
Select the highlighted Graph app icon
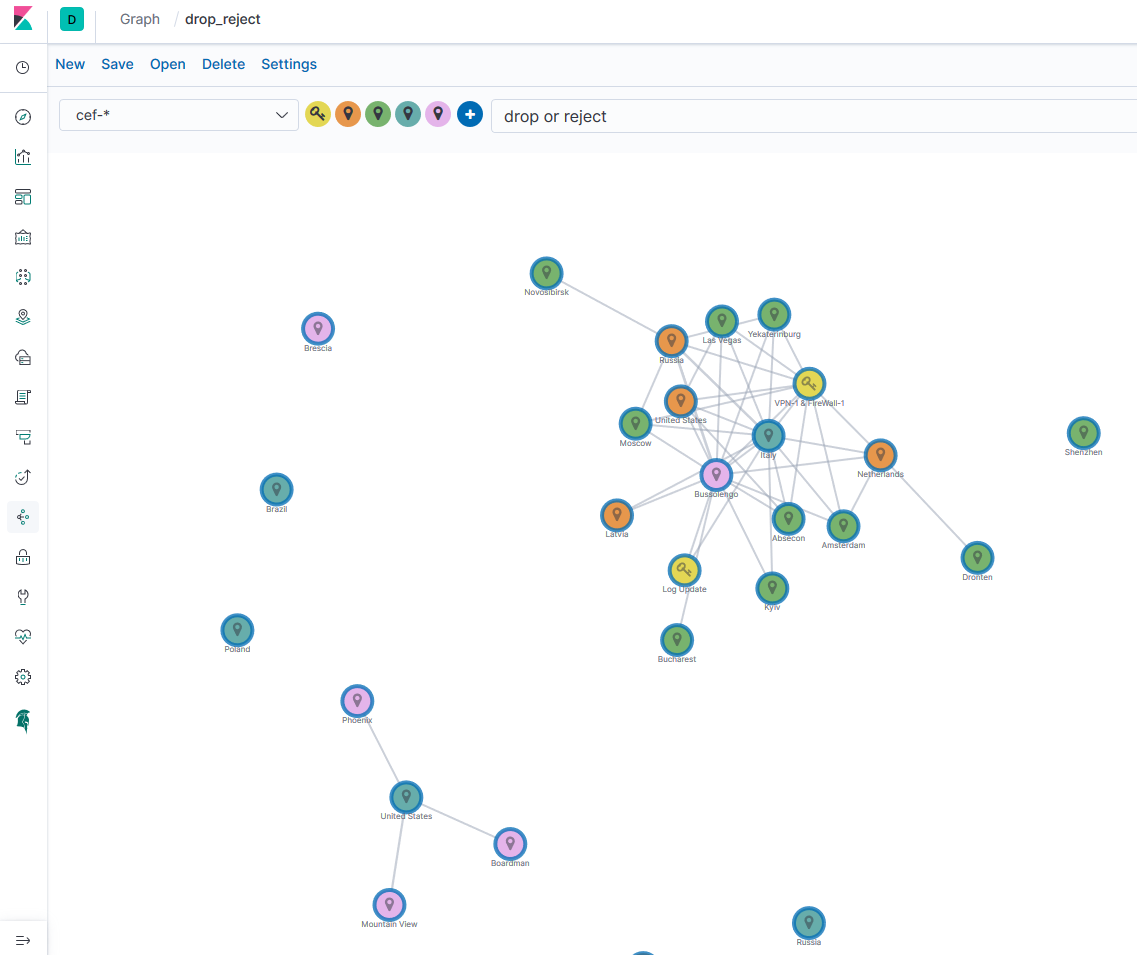pyautogui.click(x=22, y=517)
